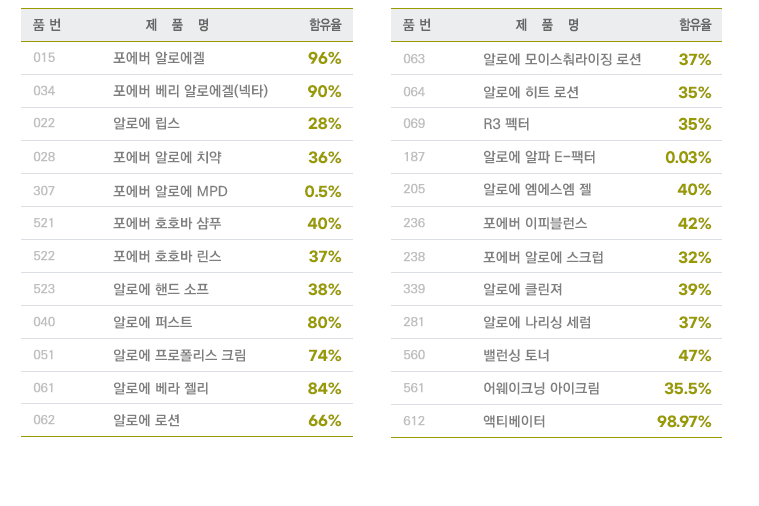
Task: Click the 98.97% value for 액티베이터
Action: (x=684, y=421)
